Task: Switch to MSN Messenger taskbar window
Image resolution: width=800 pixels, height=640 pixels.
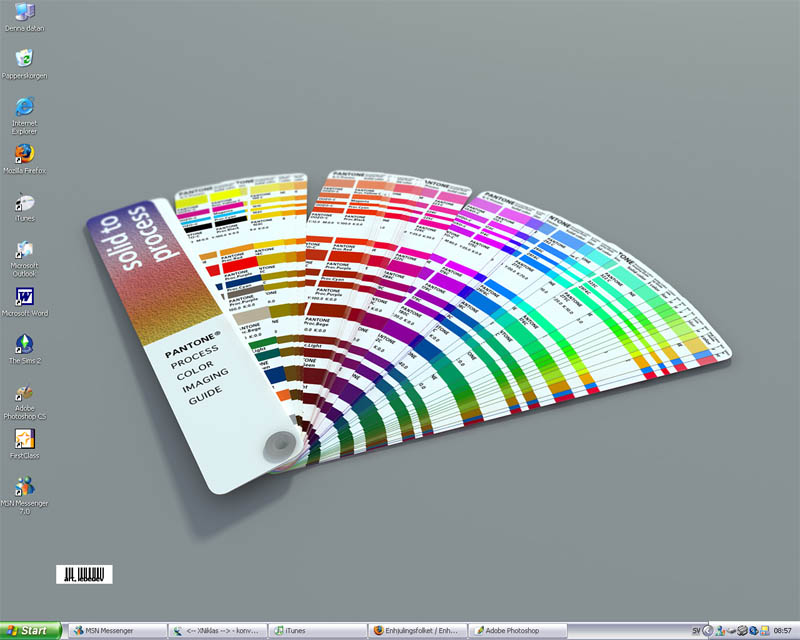Action: (117, 631)
